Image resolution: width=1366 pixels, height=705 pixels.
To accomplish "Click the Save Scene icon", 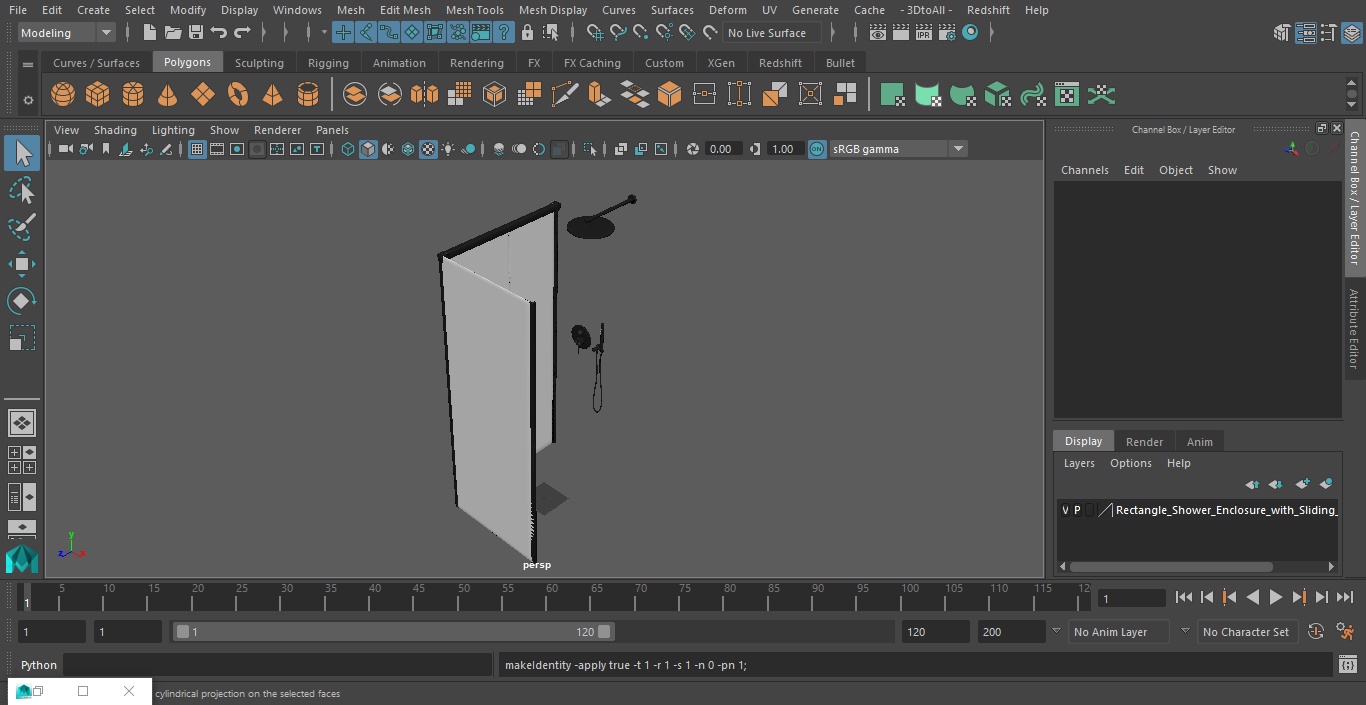I will click(x=196, y=33).
